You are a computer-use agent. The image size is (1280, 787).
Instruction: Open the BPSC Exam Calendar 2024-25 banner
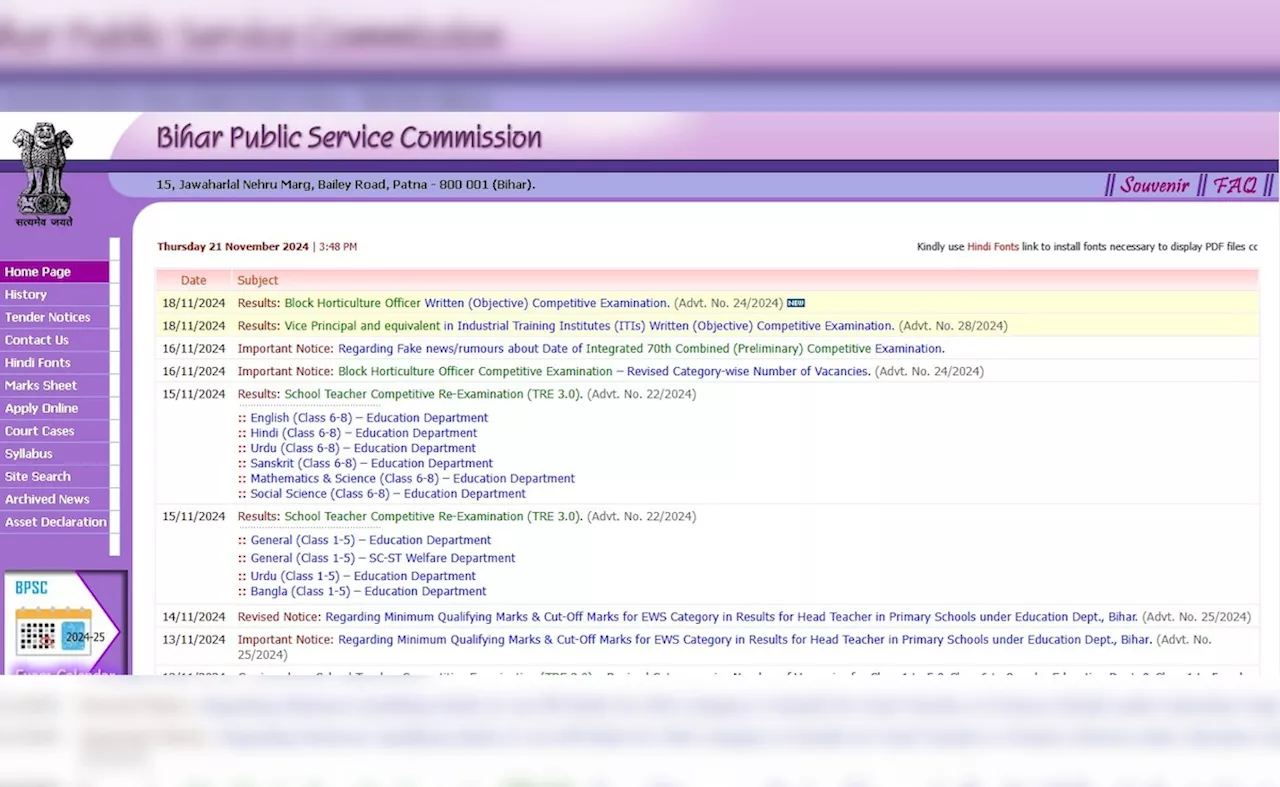(x=65, y=622)
